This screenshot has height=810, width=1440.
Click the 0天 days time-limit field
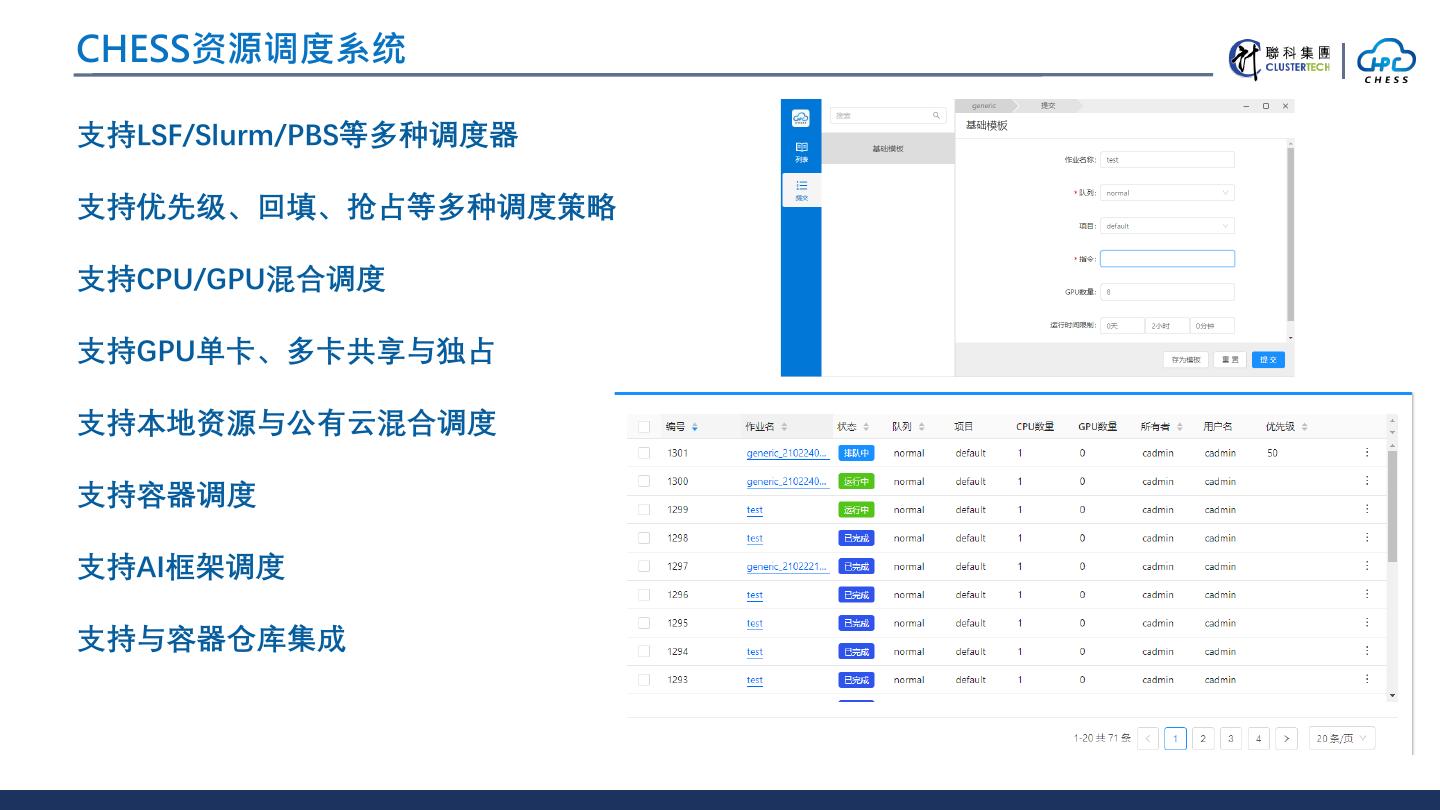[x=1122, y=326]
